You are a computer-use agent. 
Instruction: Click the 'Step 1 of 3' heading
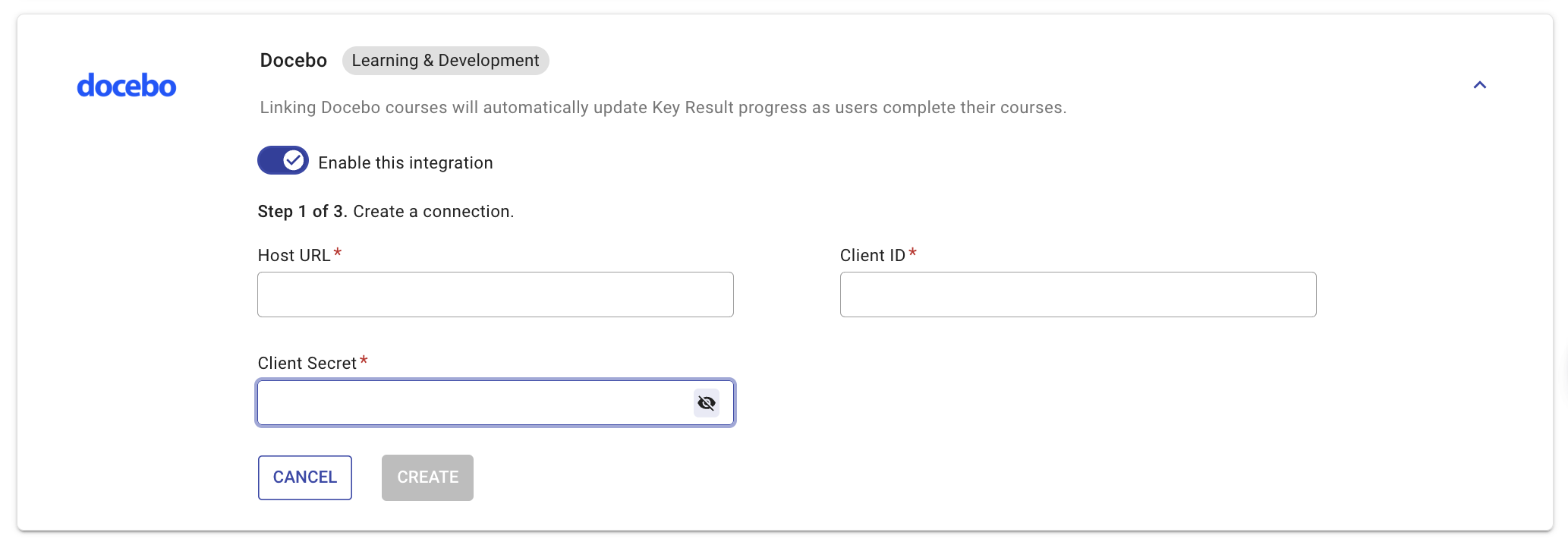[x=303, y=211]
